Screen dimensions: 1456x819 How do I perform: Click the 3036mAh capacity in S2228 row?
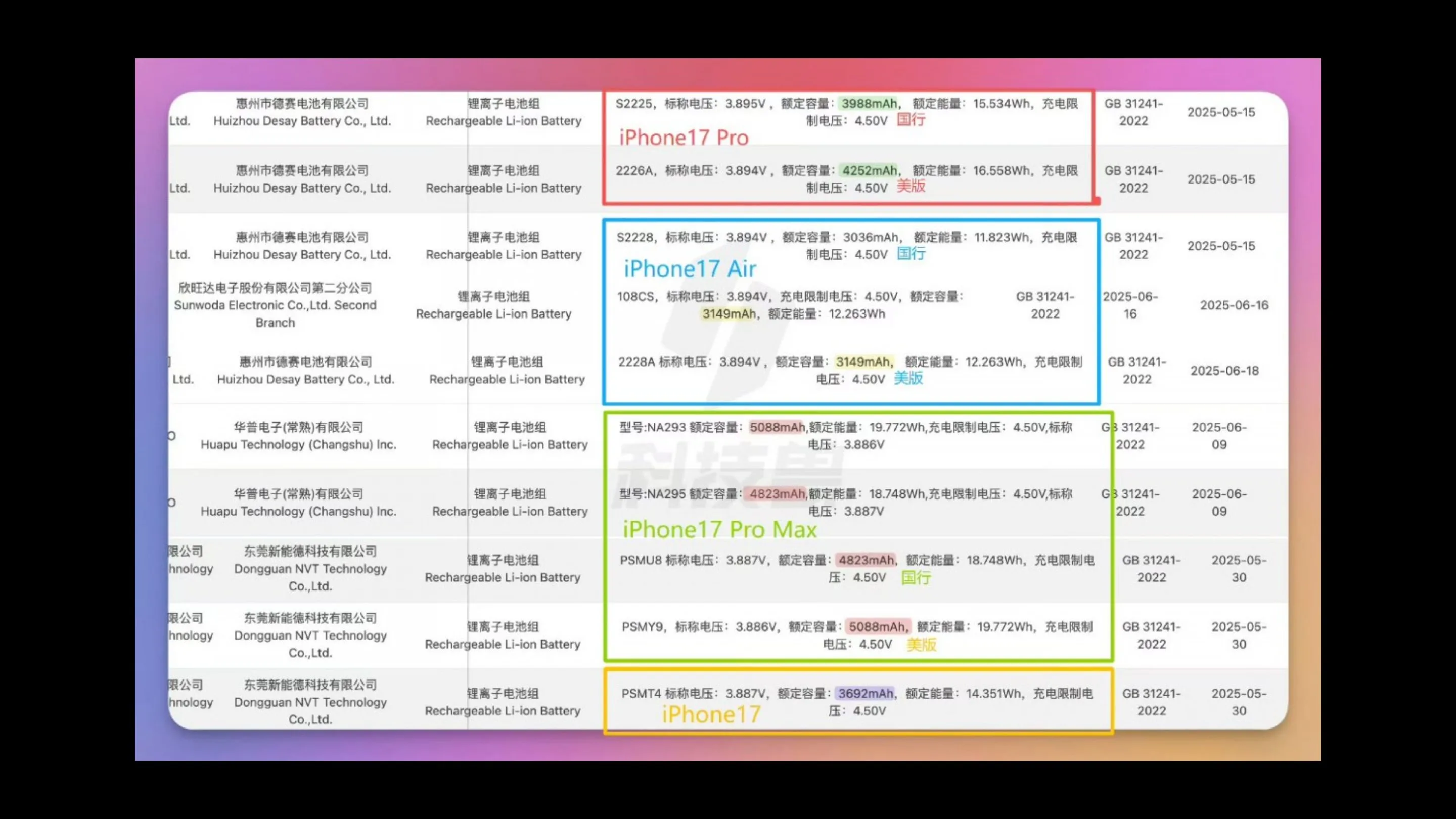coord(871,237)
